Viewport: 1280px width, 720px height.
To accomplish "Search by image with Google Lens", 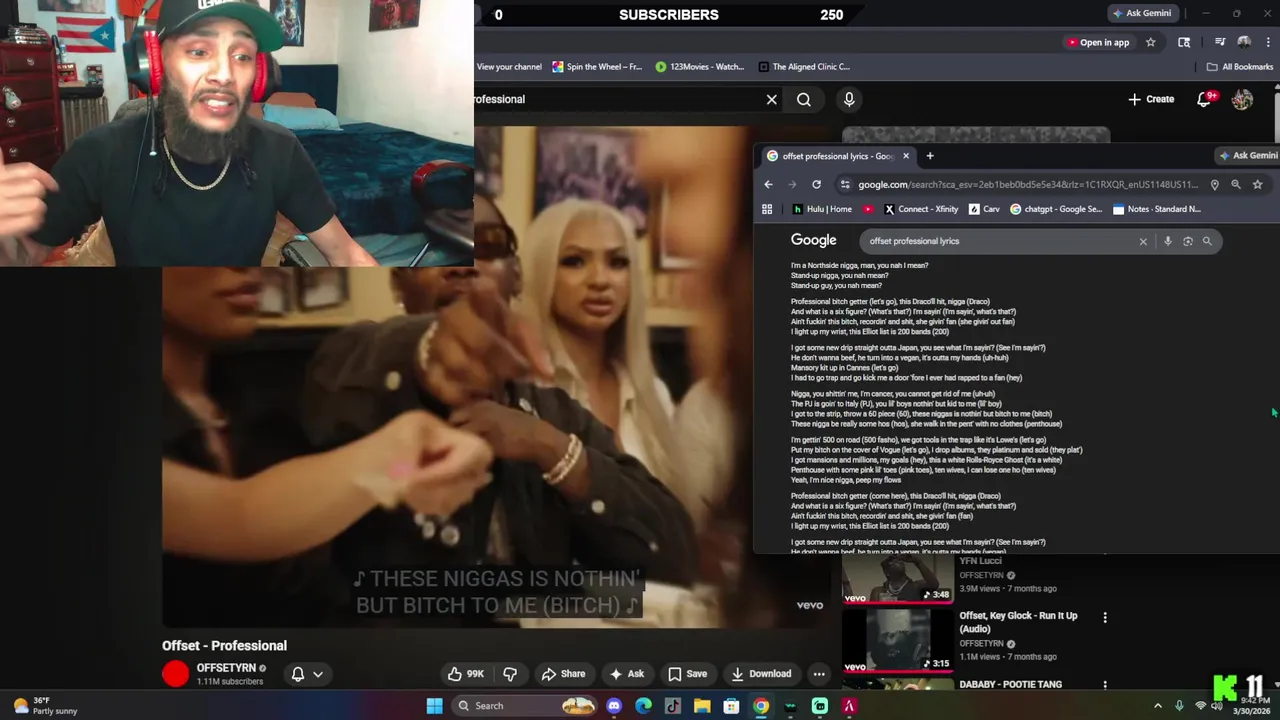I will pyautogui.click(x=1188, y=241).
